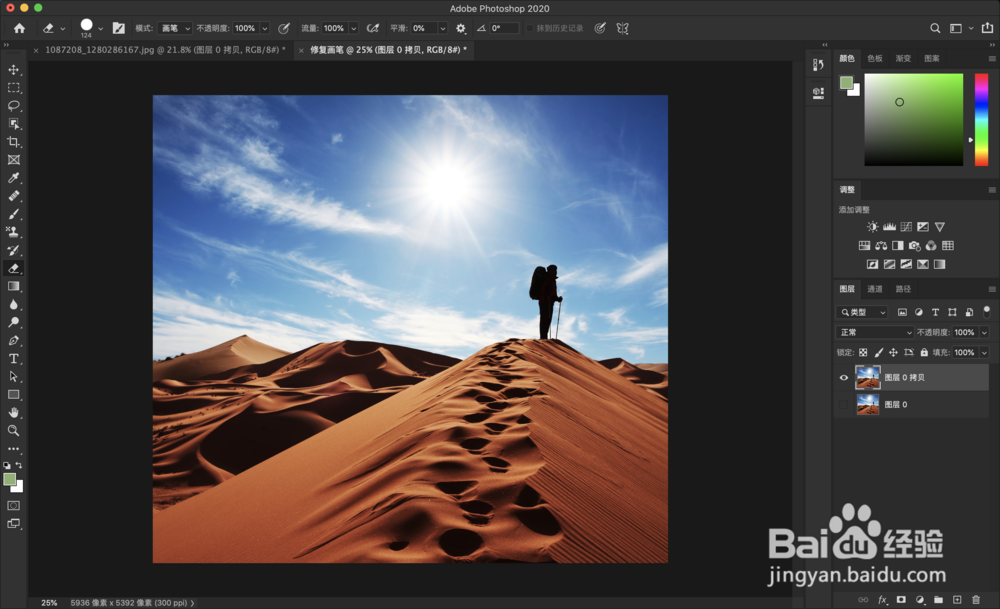This screenshot has height=609, width=1000.
Task: Select the History Brush tool
Action: coord(13,250)
